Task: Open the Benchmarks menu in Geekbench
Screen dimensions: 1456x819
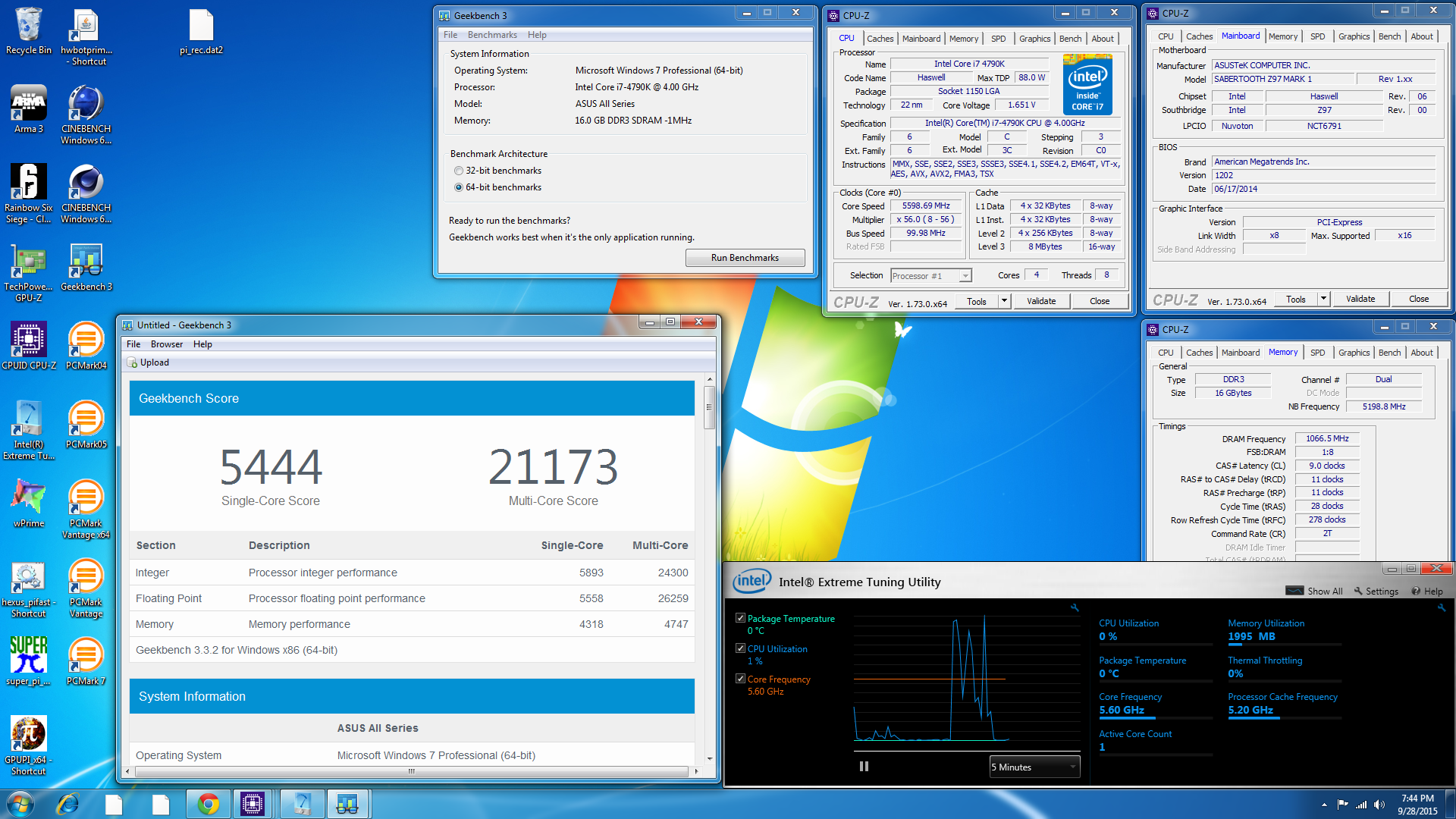Action: pos(492,35)
